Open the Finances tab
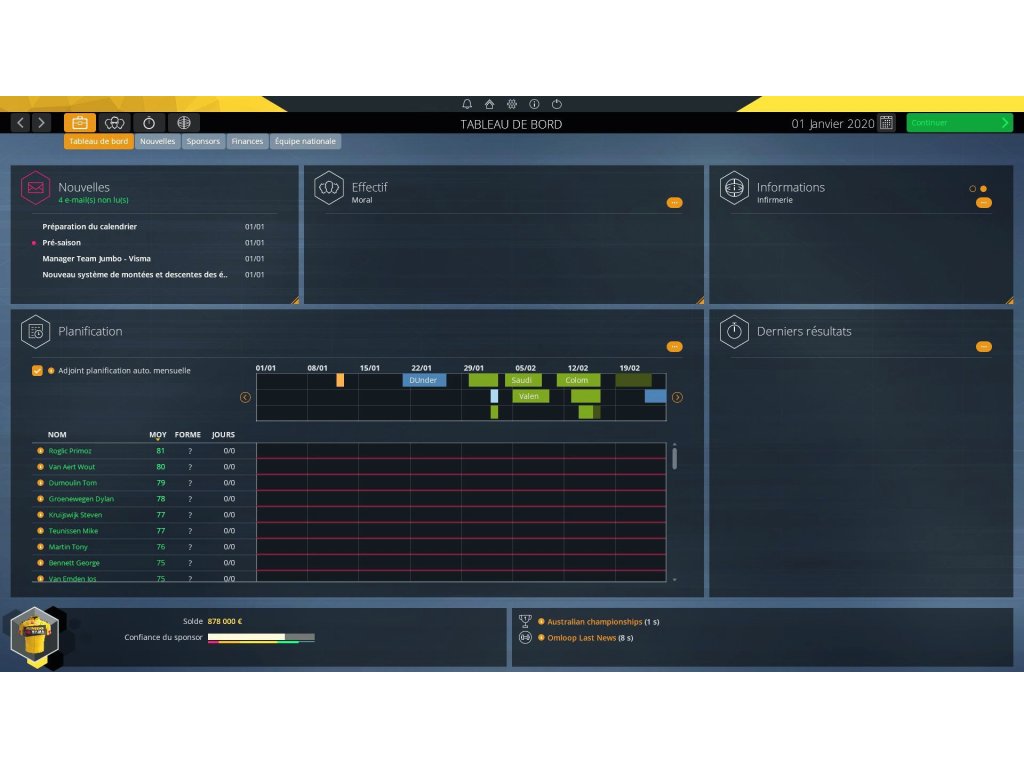 (x=248, y=141)
